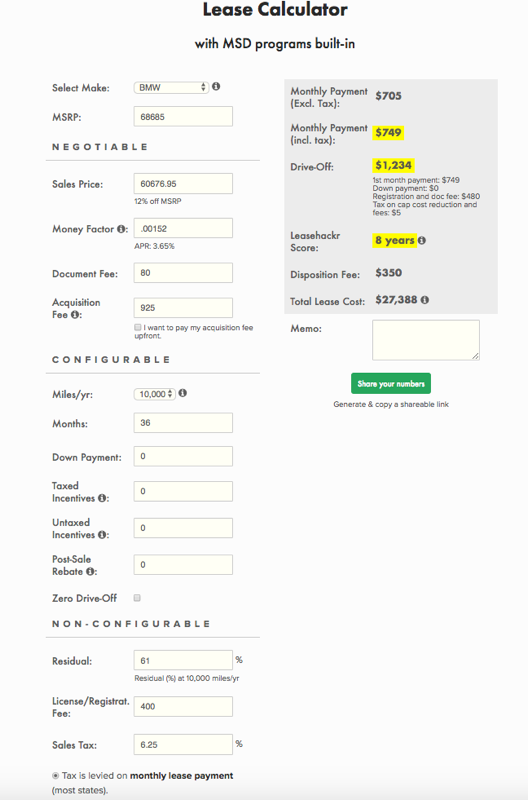This screenshot has height=800, width=528.
Task: Enable the Zero Drive-Off checkbox
Action: 137,598
